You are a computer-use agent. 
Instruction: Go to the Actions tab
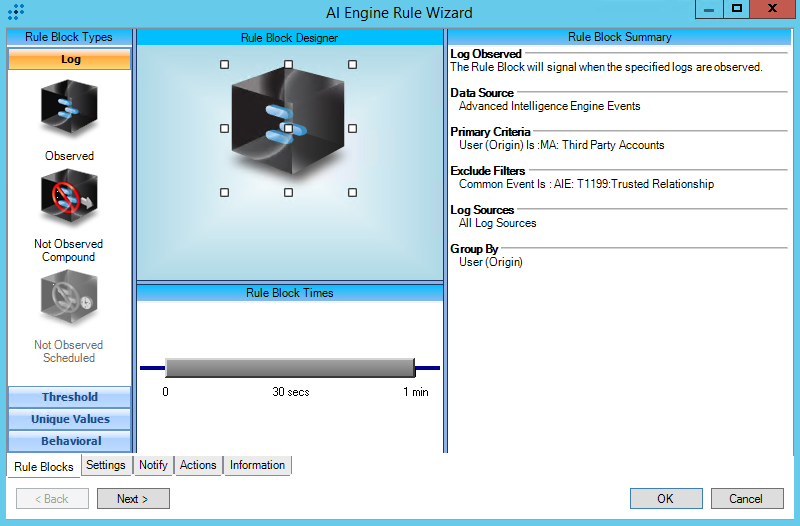click(x=198, y=465)
